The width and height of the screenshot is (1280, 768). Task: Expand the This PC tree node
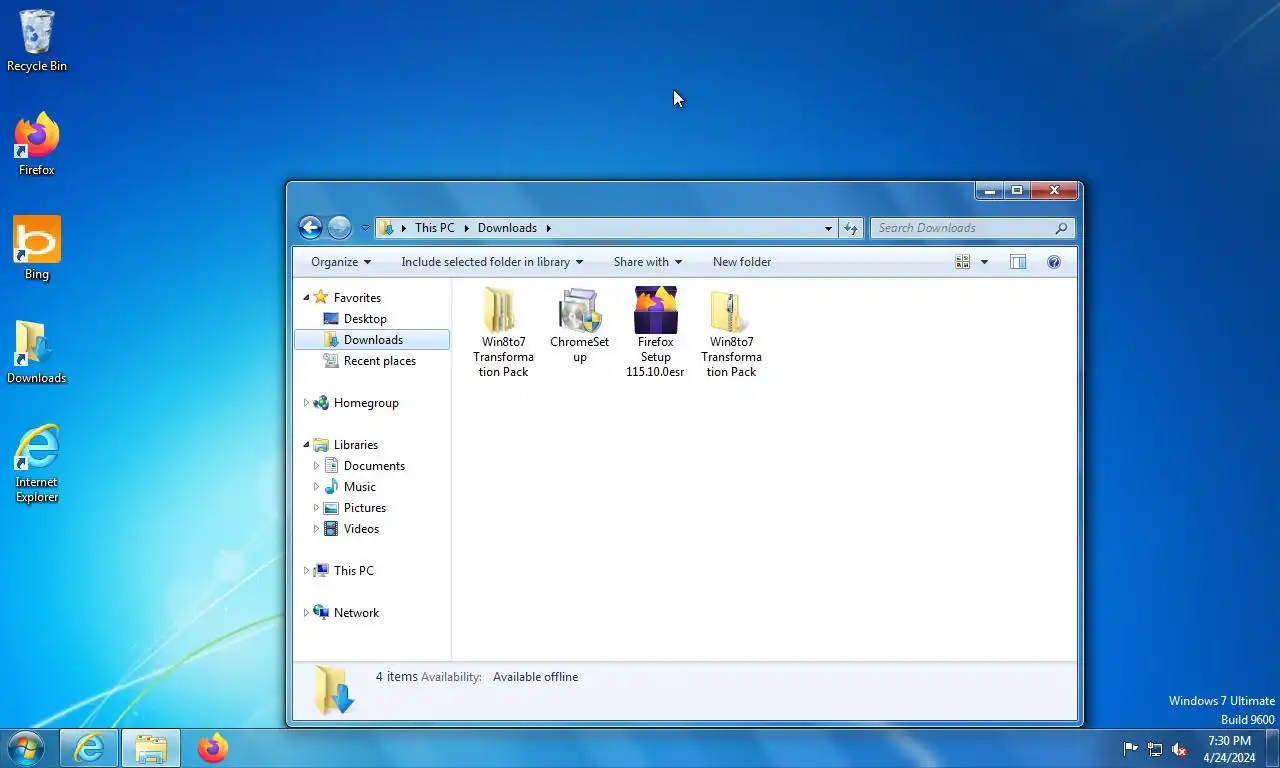point(307,571)
